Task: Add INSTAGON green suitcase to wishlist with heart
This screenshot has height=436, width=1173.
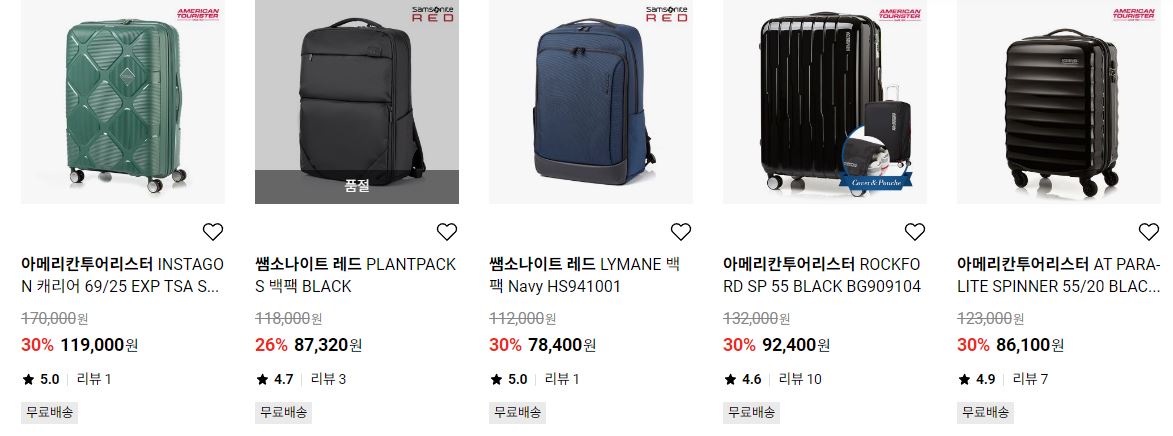Action: point(213,232)
